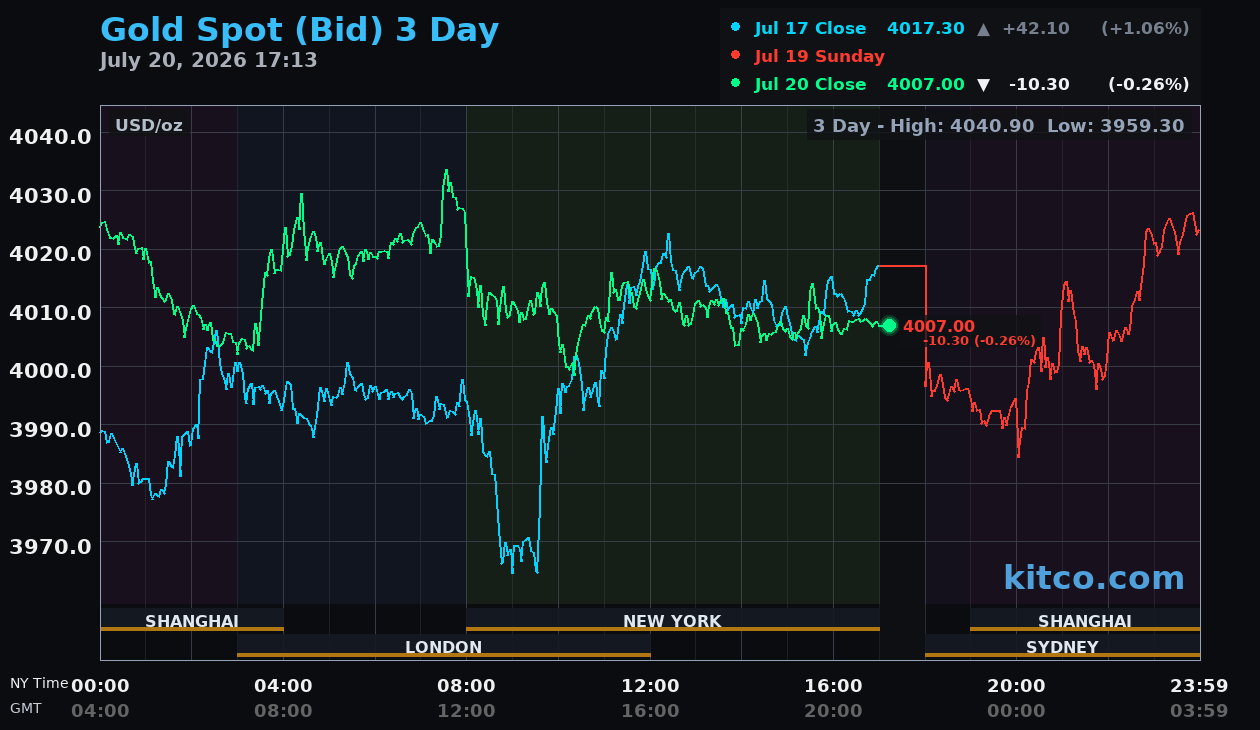Click the 4017.30 close value

[926, 28]
